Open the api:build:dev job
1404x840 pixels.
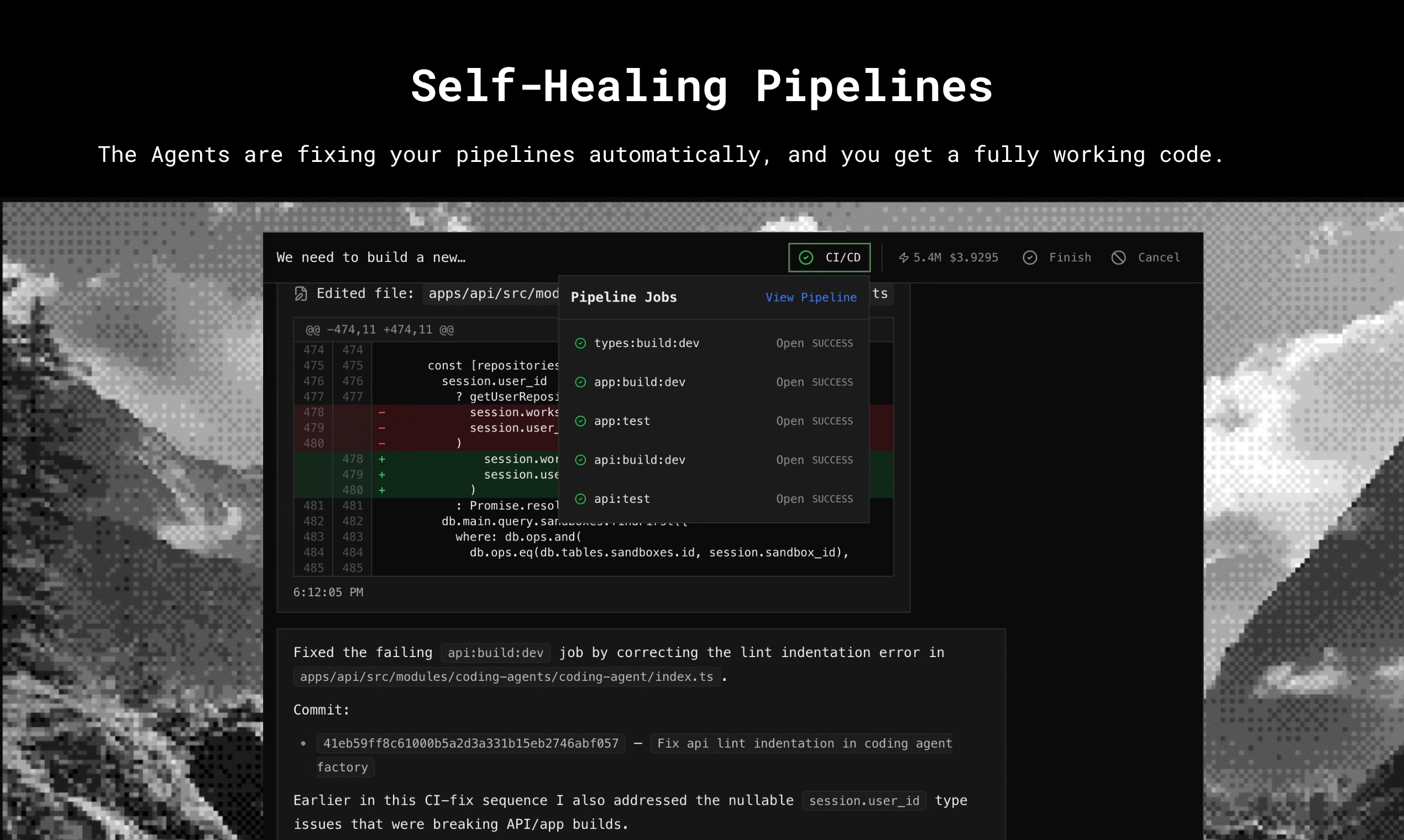coord(790,460)
